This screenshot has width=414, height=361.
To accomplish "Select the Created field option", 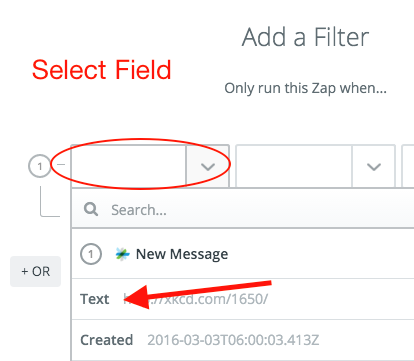I will (243, 340).
